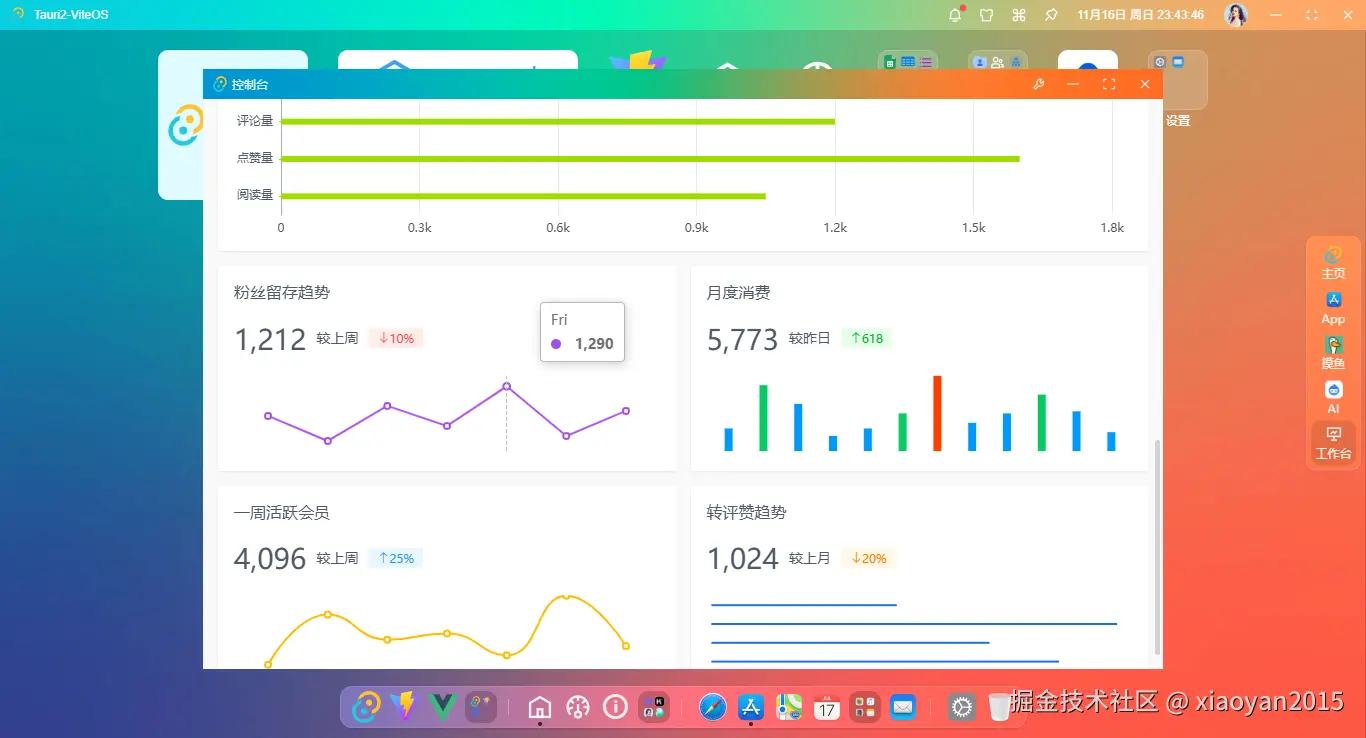Click the tall red bar in 月度消费 chart

937,413
